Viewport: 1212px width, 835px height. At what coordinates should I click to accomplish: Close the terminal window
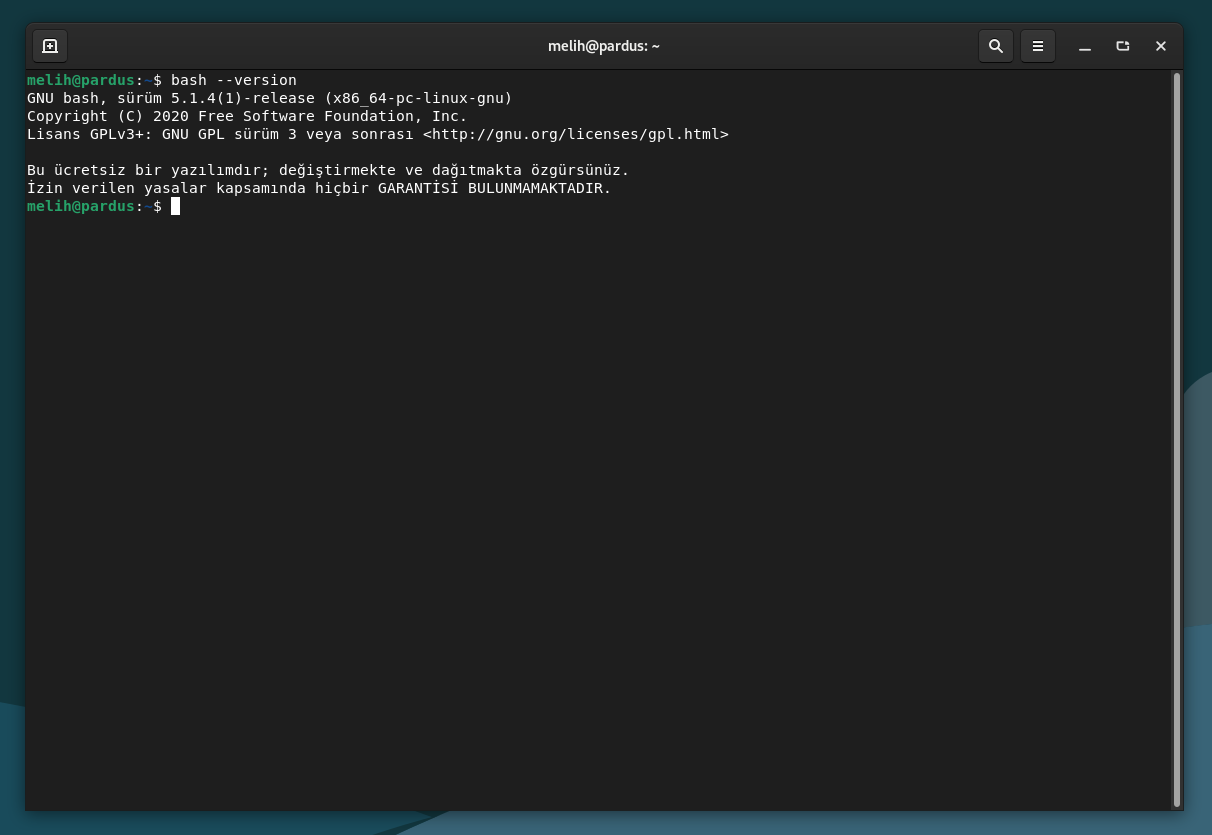point(1161,46)
